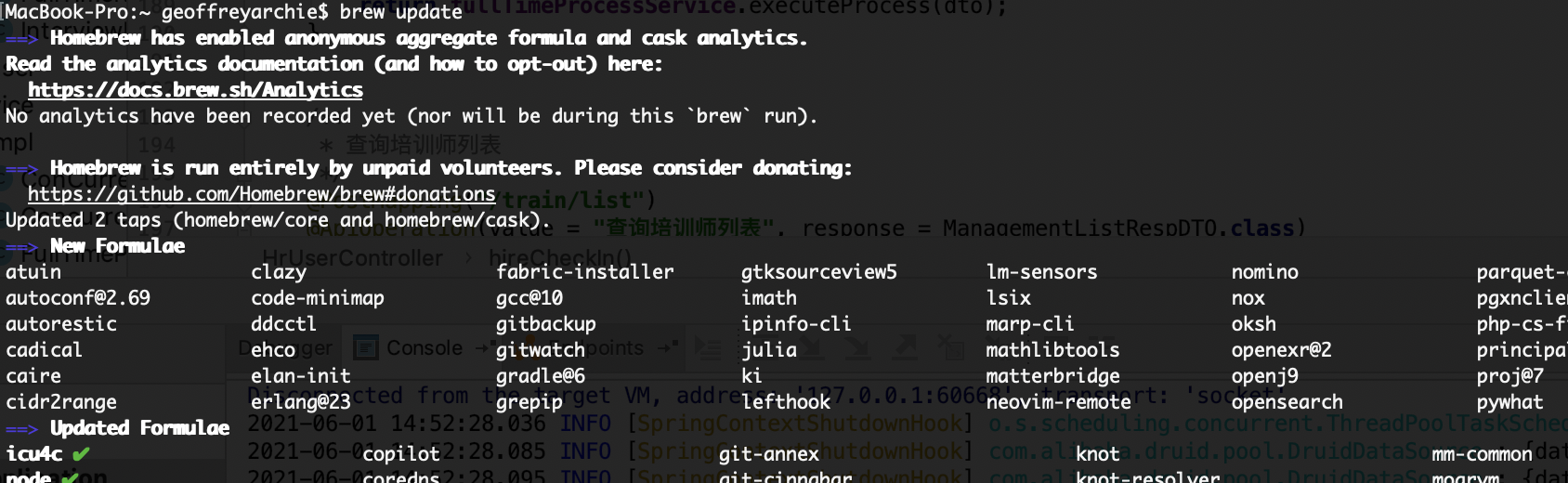Screen dimensions: 1568x483
Task: Select the autorestic formula name
Action: coord(61,324)
